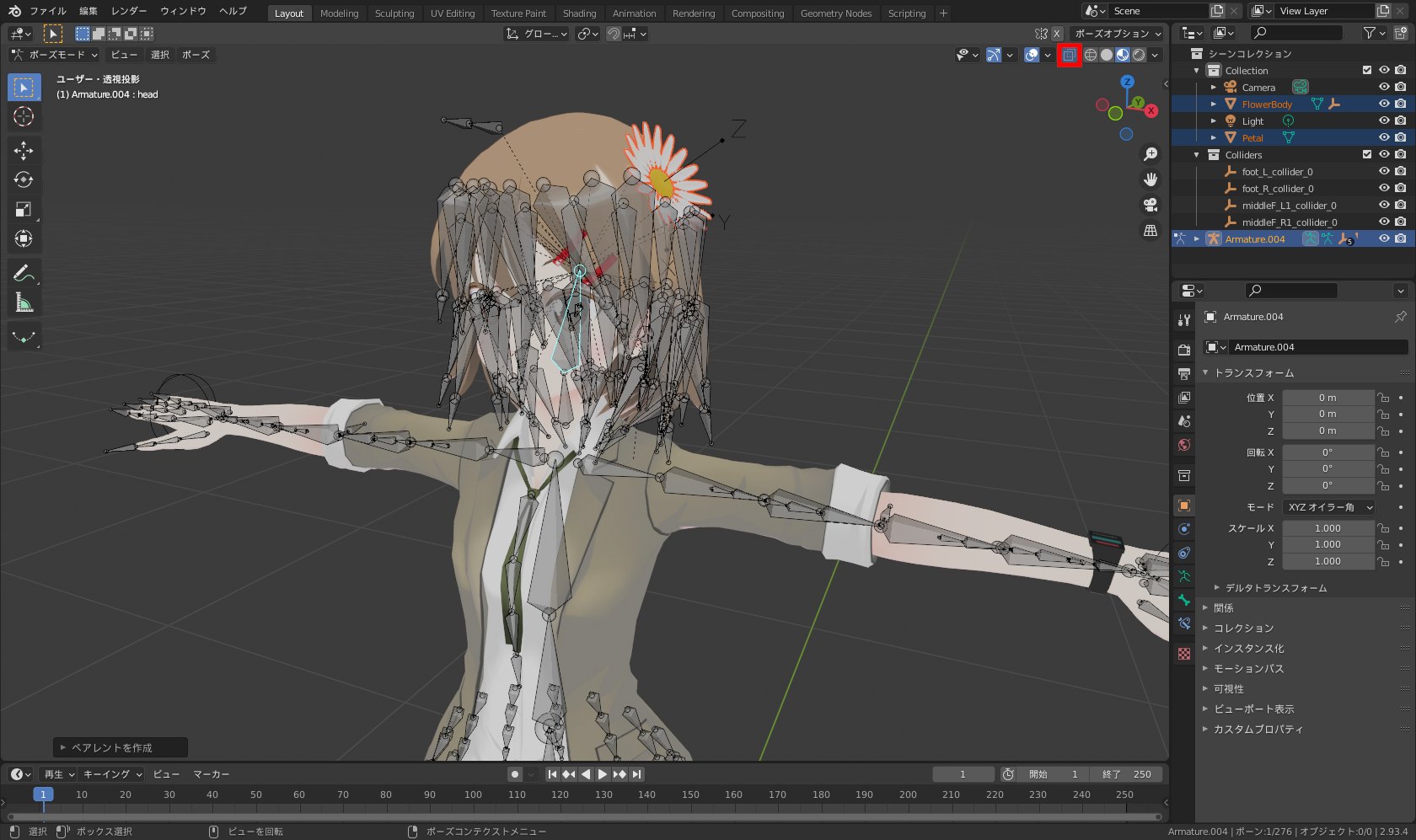Screen dimensions: 1416x840
Task: Disable the Light object's camera visibility
Action: (x=1399, y=120)
